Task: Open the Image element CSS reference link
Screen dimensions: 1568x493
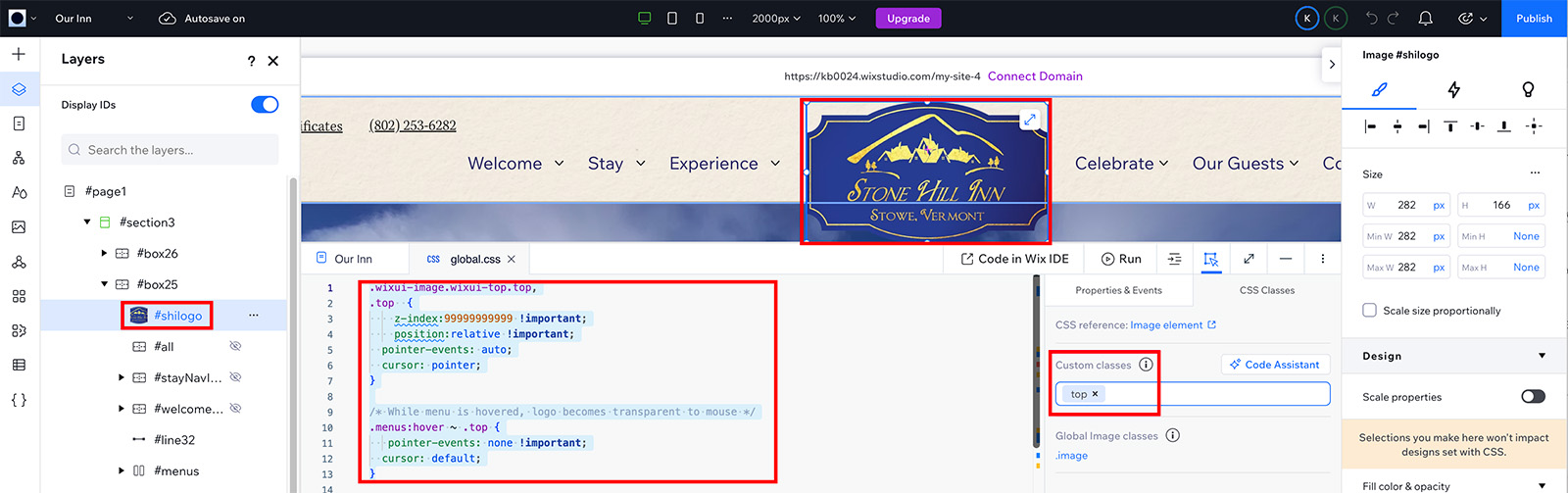Action: click(1173, 325)
